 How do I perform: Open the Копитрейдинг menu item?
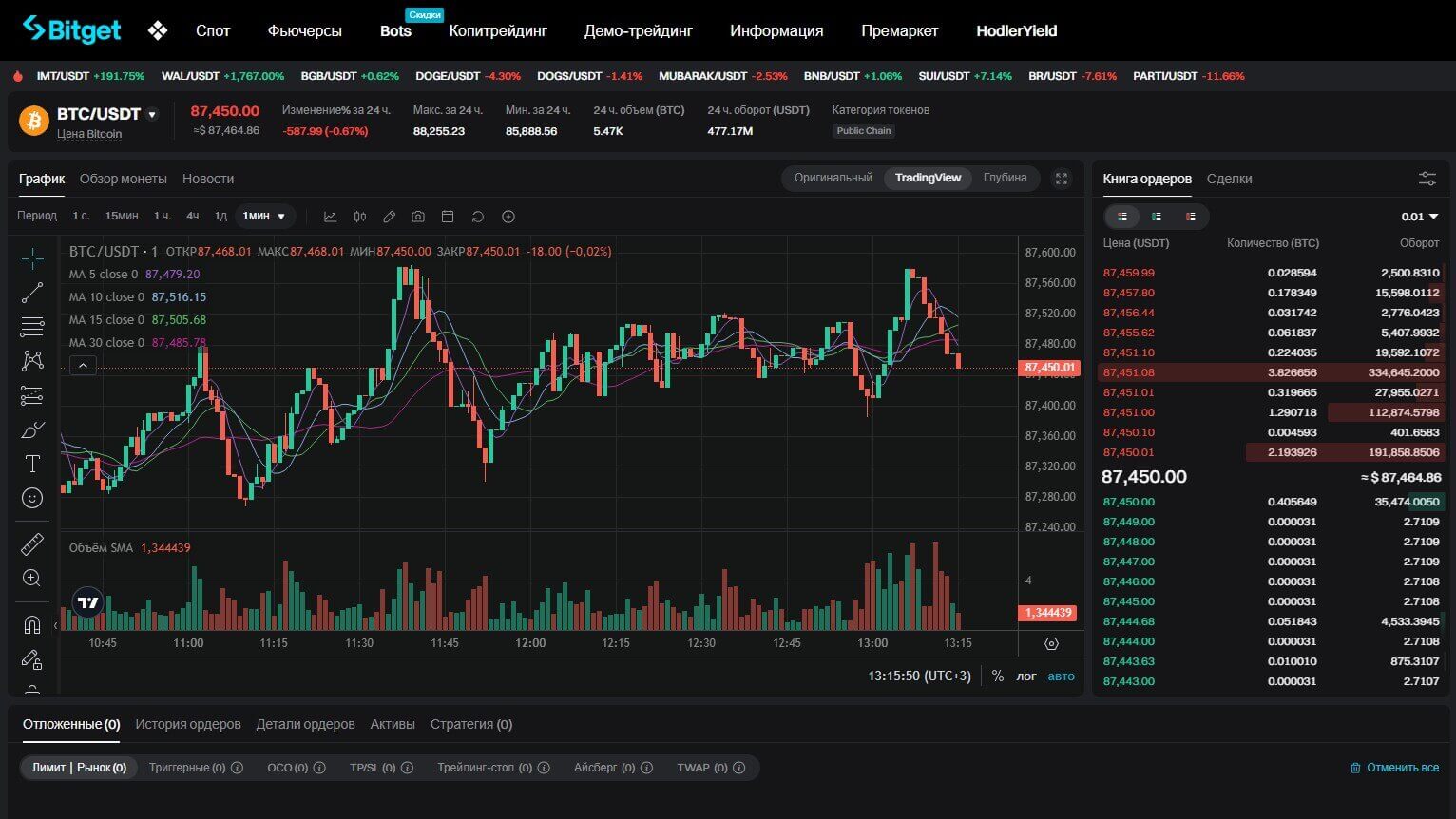point(498,30)
